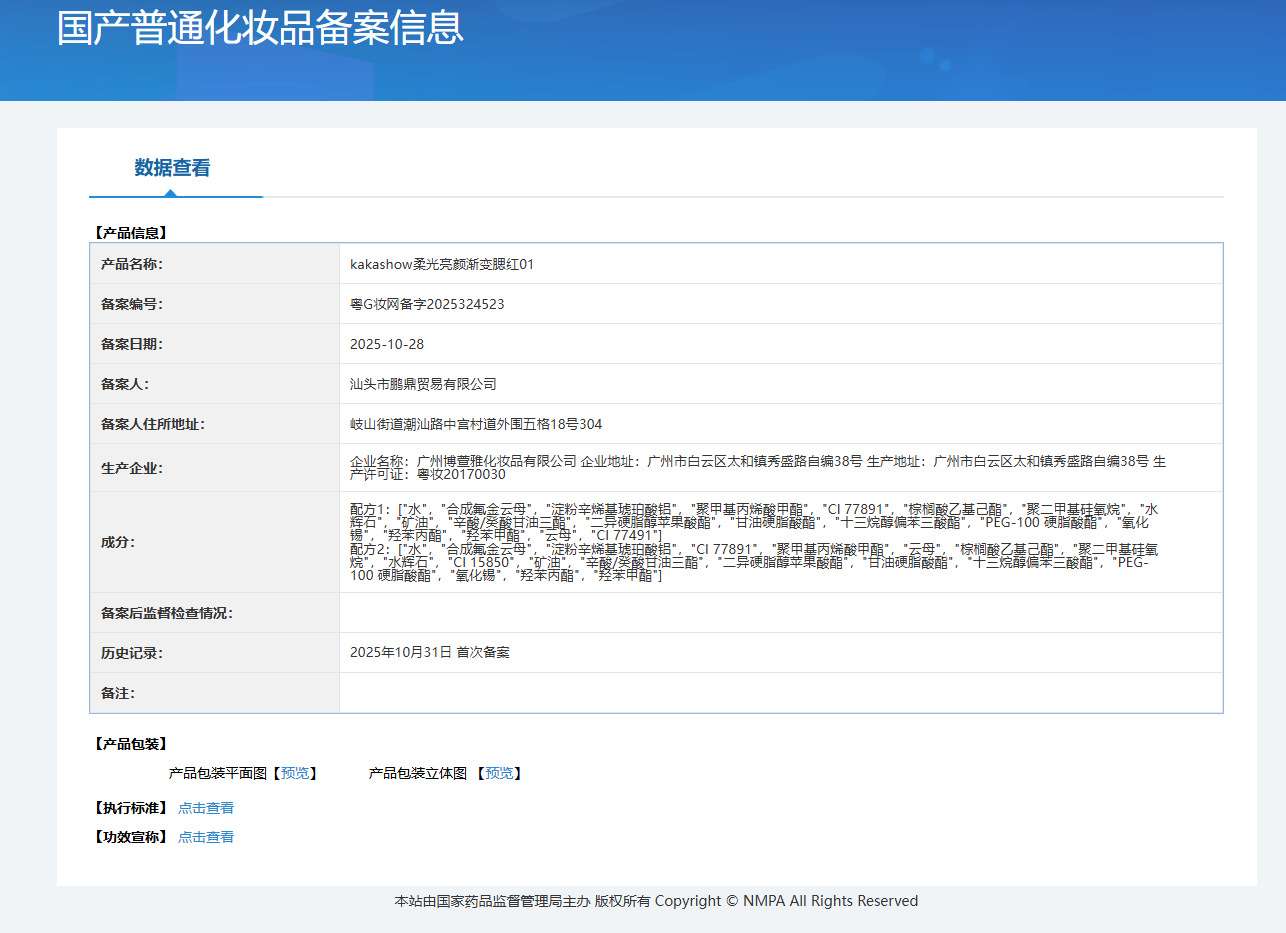Click the 备案日期 row label
Image resolution: width=1286 pixels, height=933 pixels.
[x=132, y=344]
